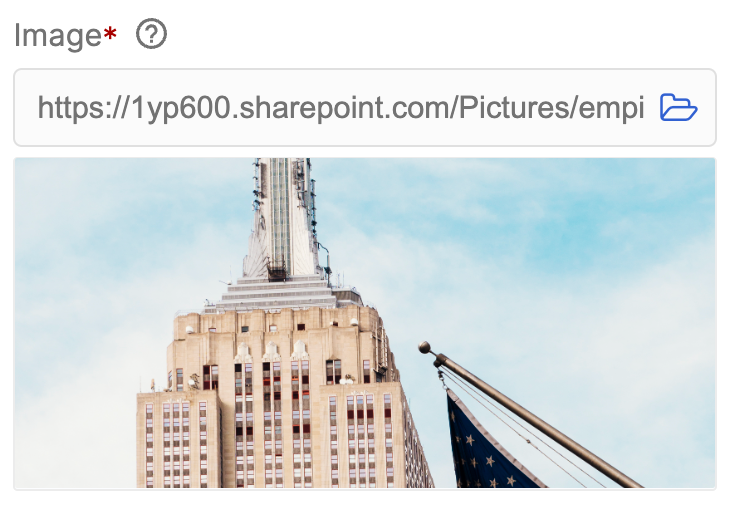Click the help question mark icon

coord(151,34)
